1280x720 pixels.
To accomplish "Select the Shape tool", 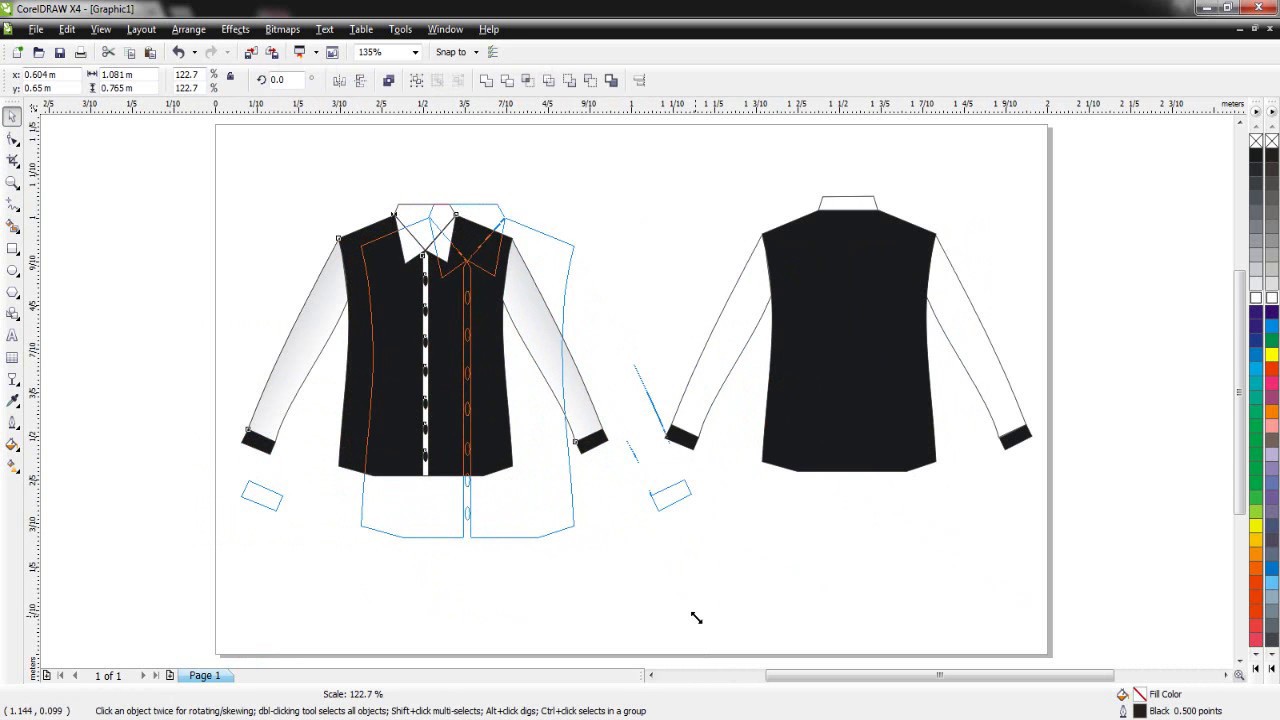I will (12, 139).
